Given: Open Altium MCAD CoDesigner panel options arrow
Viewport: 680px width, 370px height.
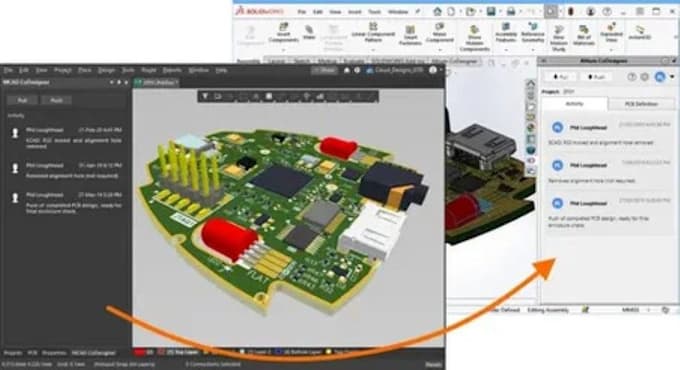Looking at the screenshot, I should pyautogui.click(x=111, y=82).
